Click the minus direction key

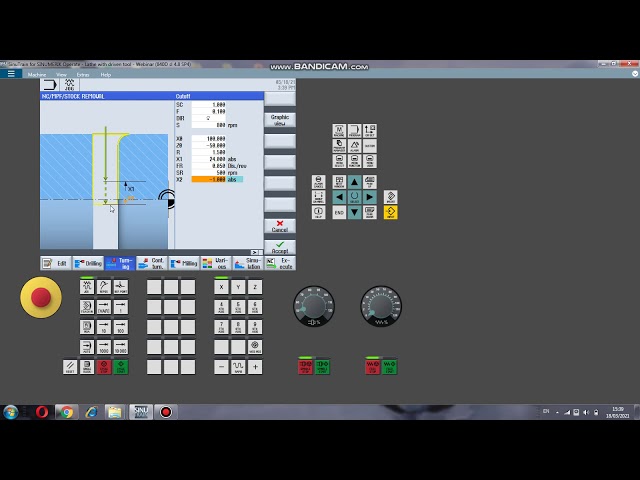pyautogui.click(x=221, y=367)
